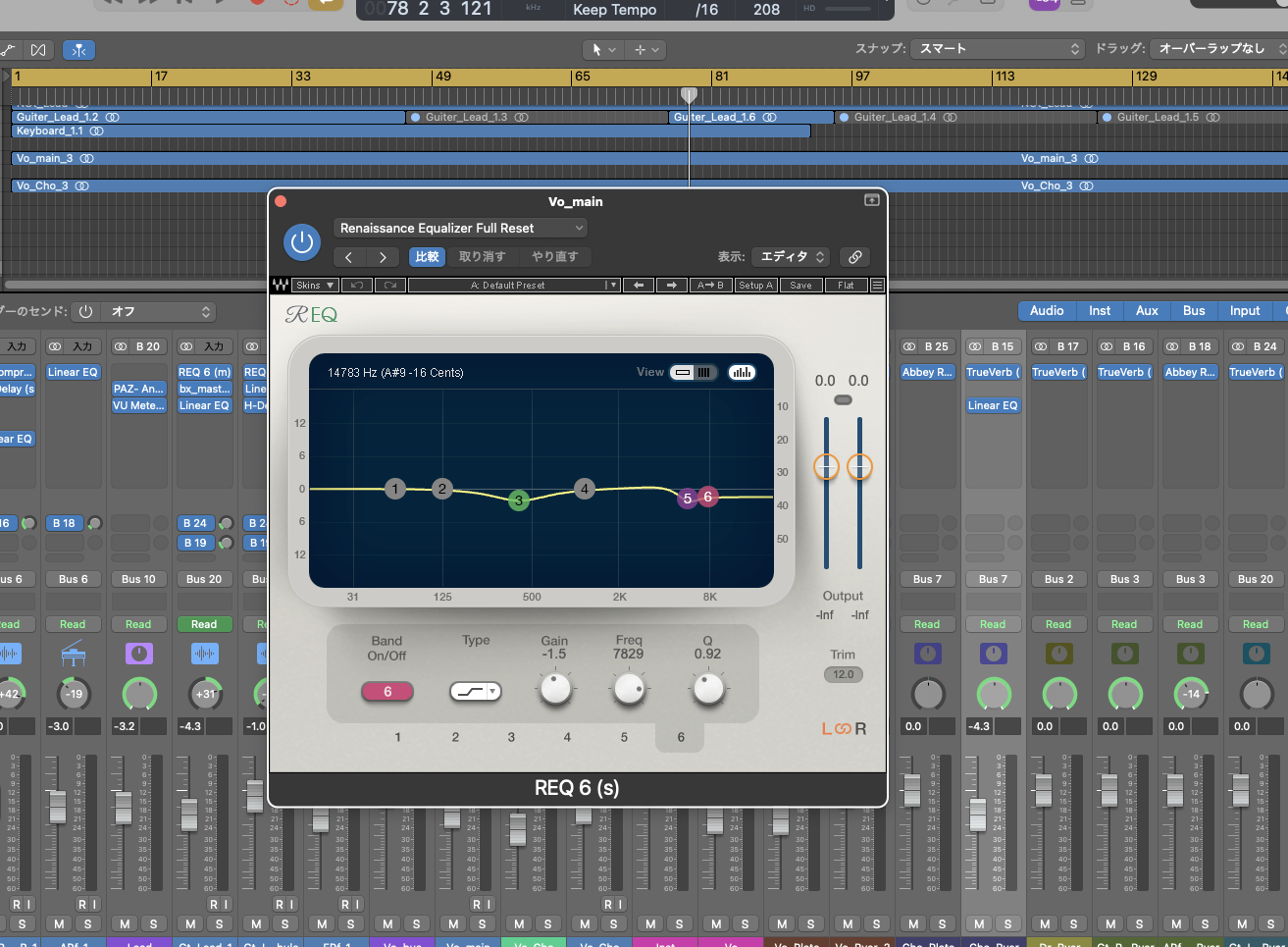Click the plugin link chain icon
This screenshot has height=947, width=1288.
855,257
